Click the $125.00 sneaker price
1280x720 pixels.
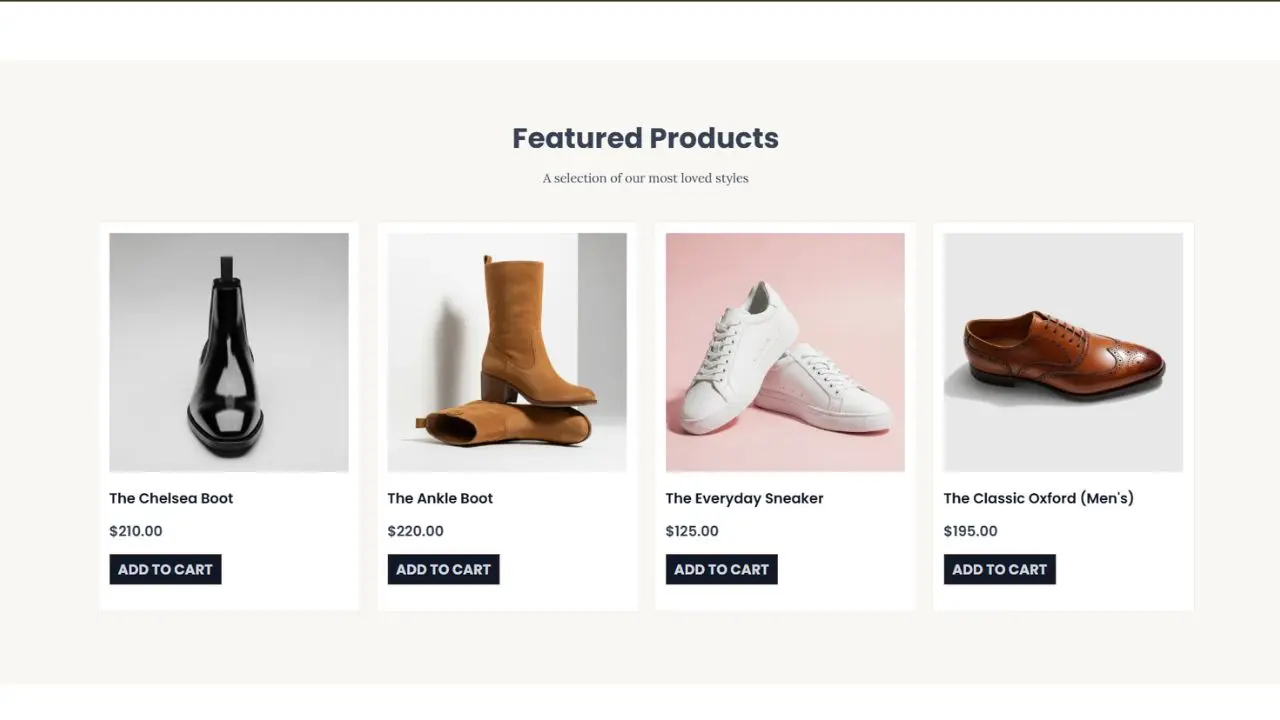(692, 531)
